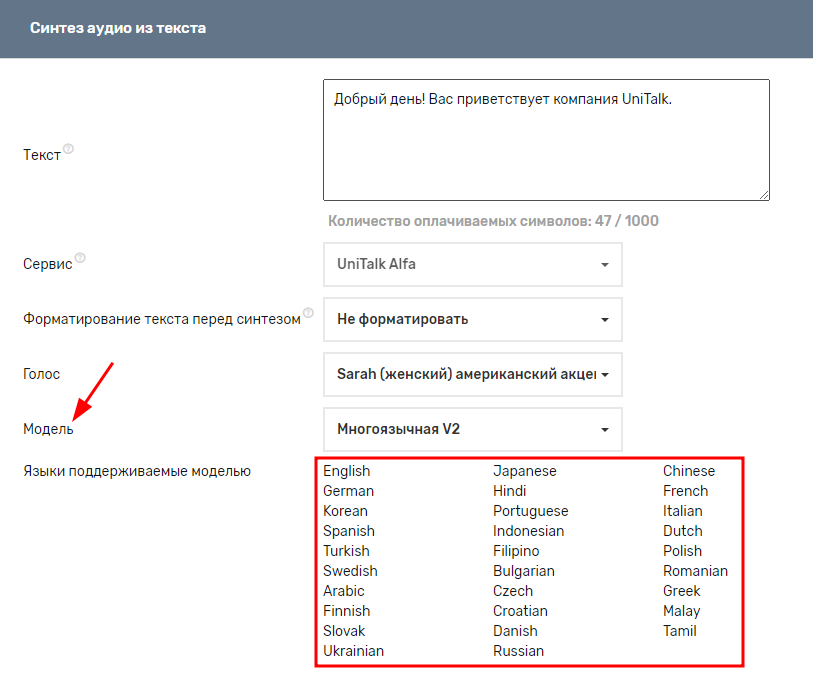Click Japanese in the languages list
813x673 pixels.
(x=524, y=471)
